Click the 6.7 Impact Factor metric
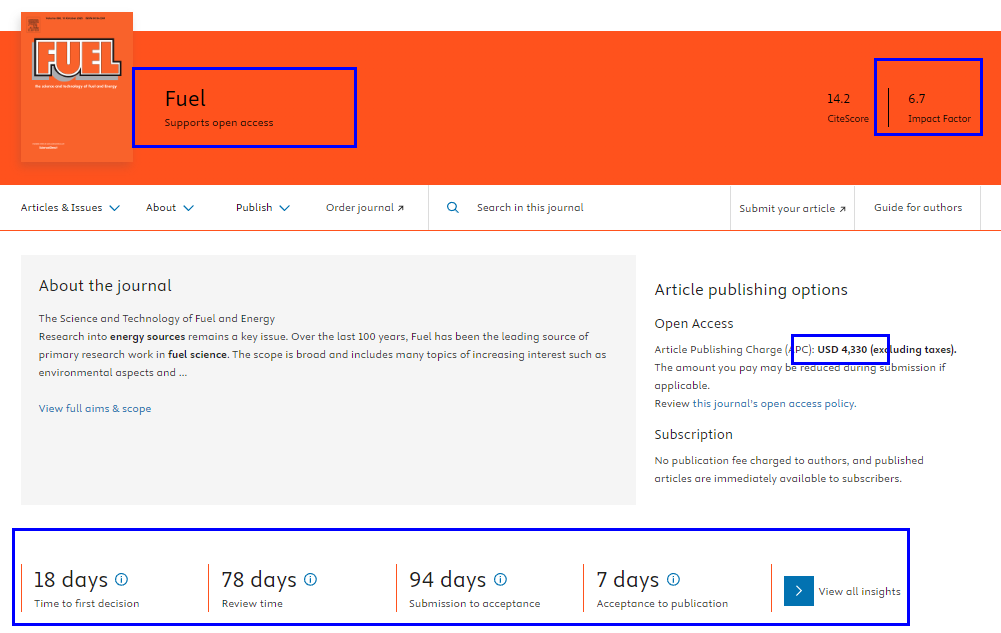The height and width of the screenshot is (633, 1001). (938, 108)
